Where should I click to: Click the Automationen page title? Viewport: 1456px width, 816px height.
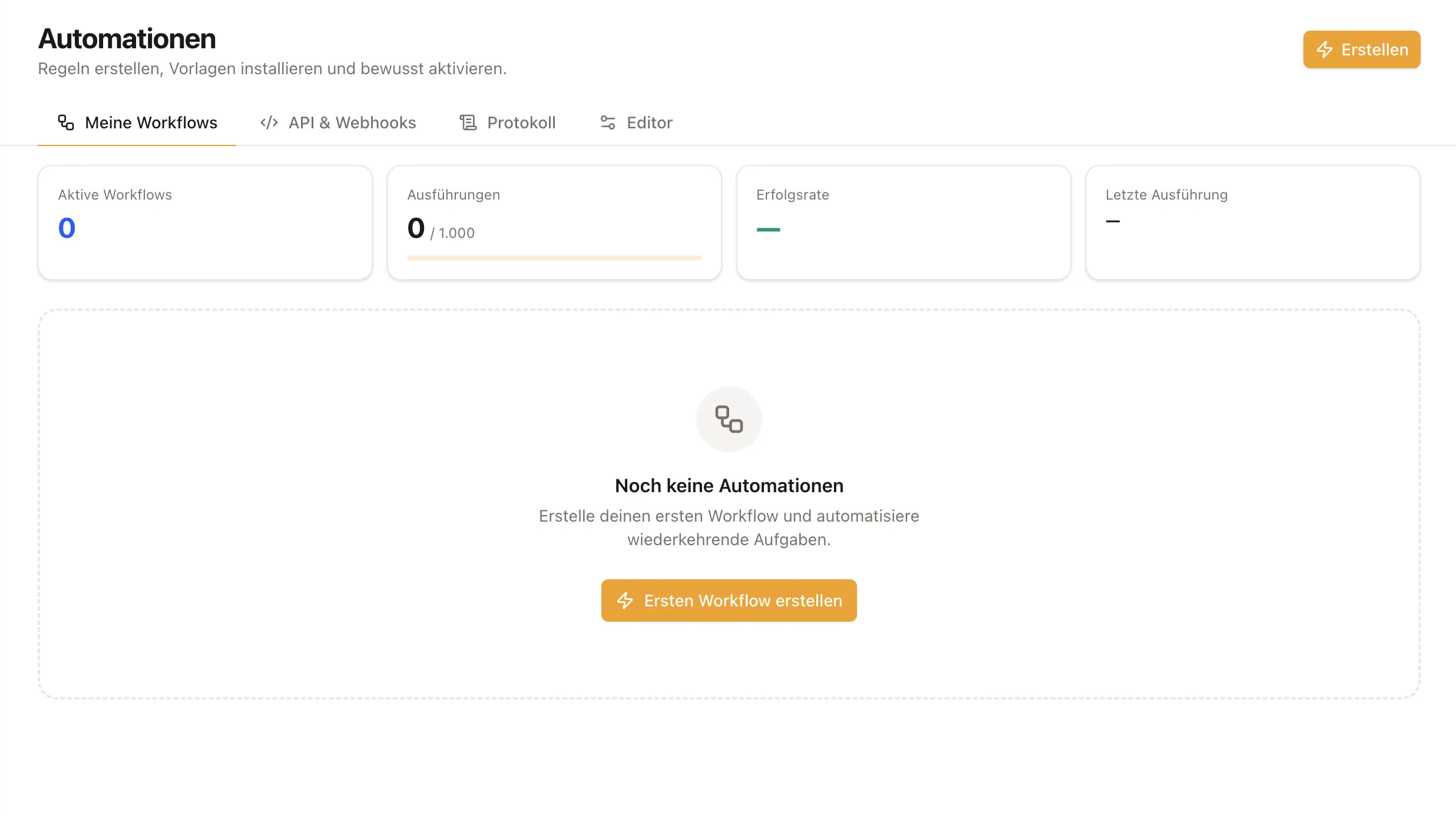127,39
